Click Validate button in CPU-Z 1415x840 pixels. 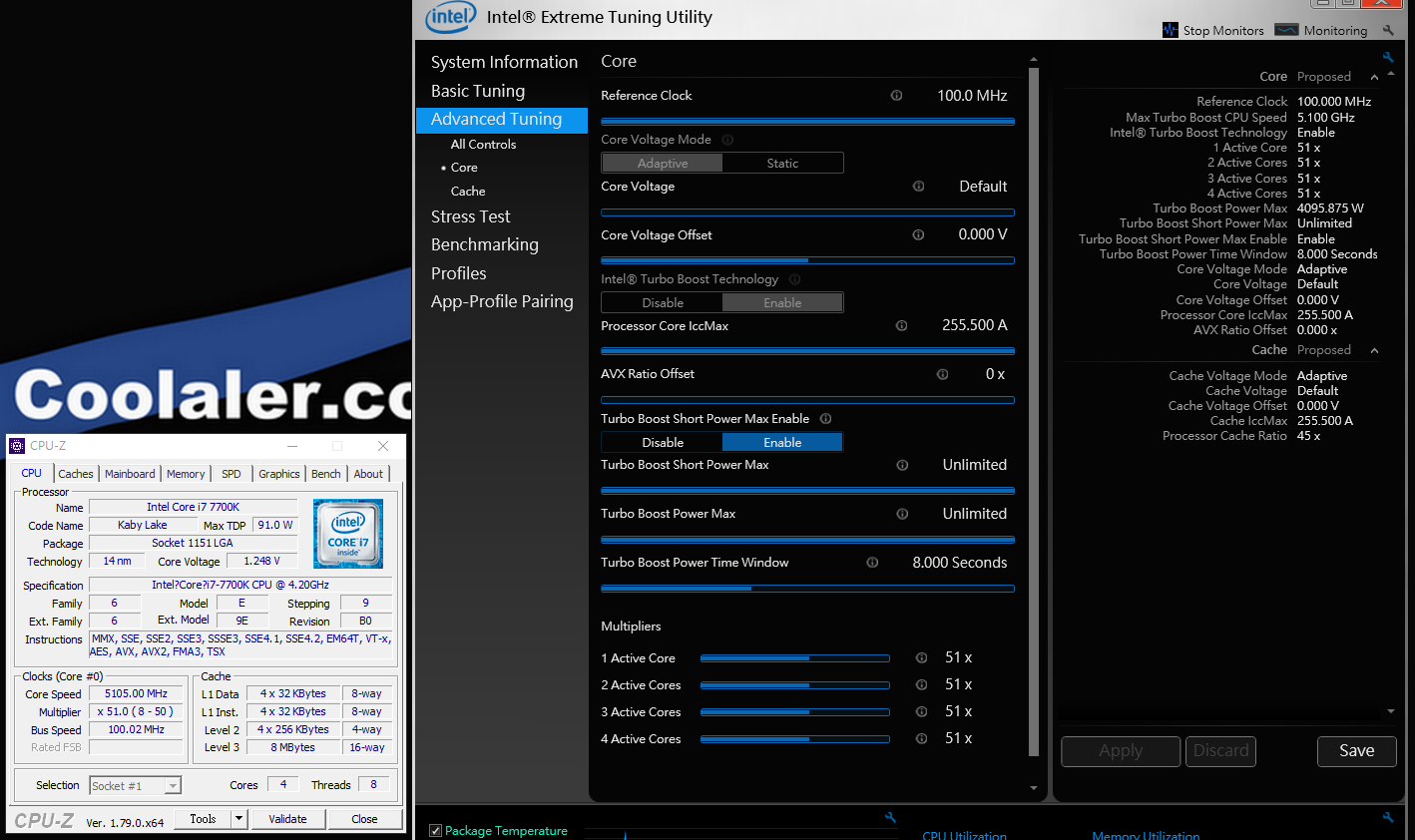pos(287,819)
